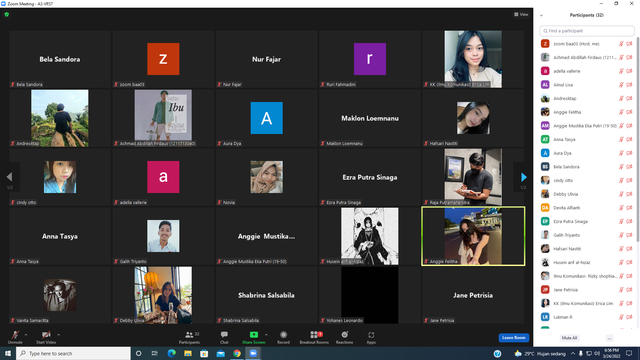
Task: Toggle mute icon for Anggie Felitha row
Action: 621,112
